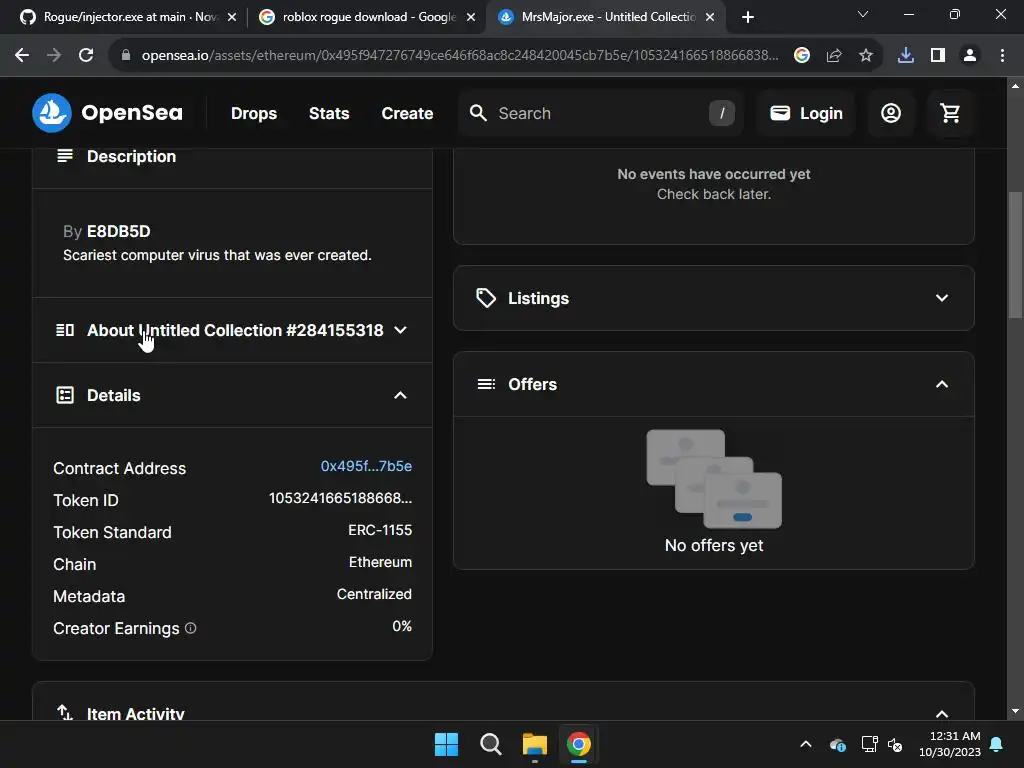Viewport: 1024px width, 768px height.
Task: Open the shopping cart icon
Action: [950, 113]
